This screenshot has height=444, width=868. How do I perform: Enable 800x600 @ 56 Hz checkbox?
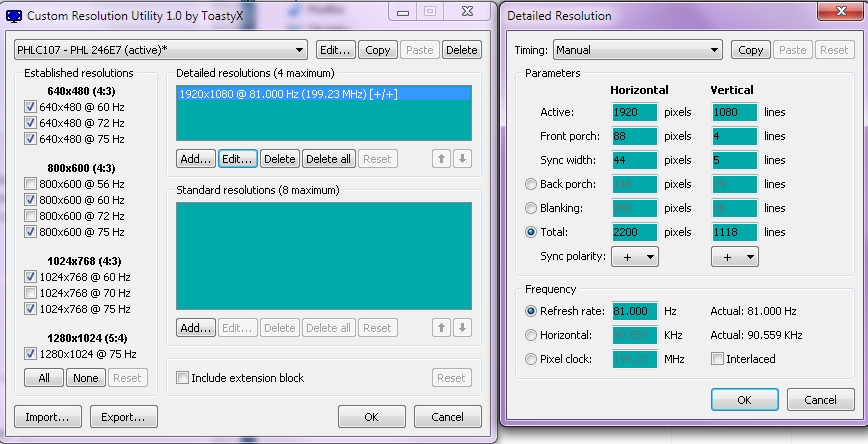click(30, 184)
